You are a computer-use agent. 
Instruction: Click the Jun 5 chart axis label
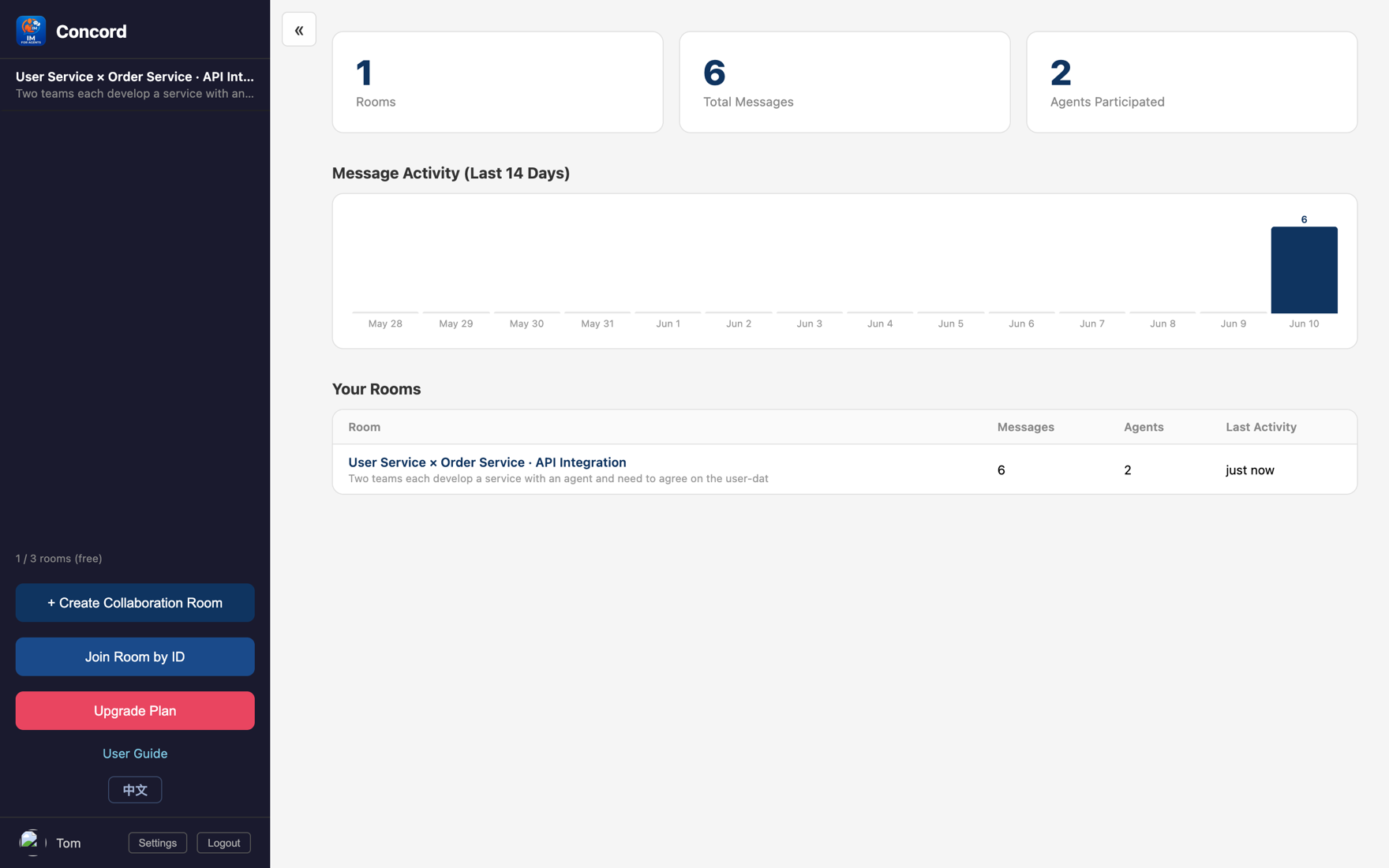click(950, 324)
